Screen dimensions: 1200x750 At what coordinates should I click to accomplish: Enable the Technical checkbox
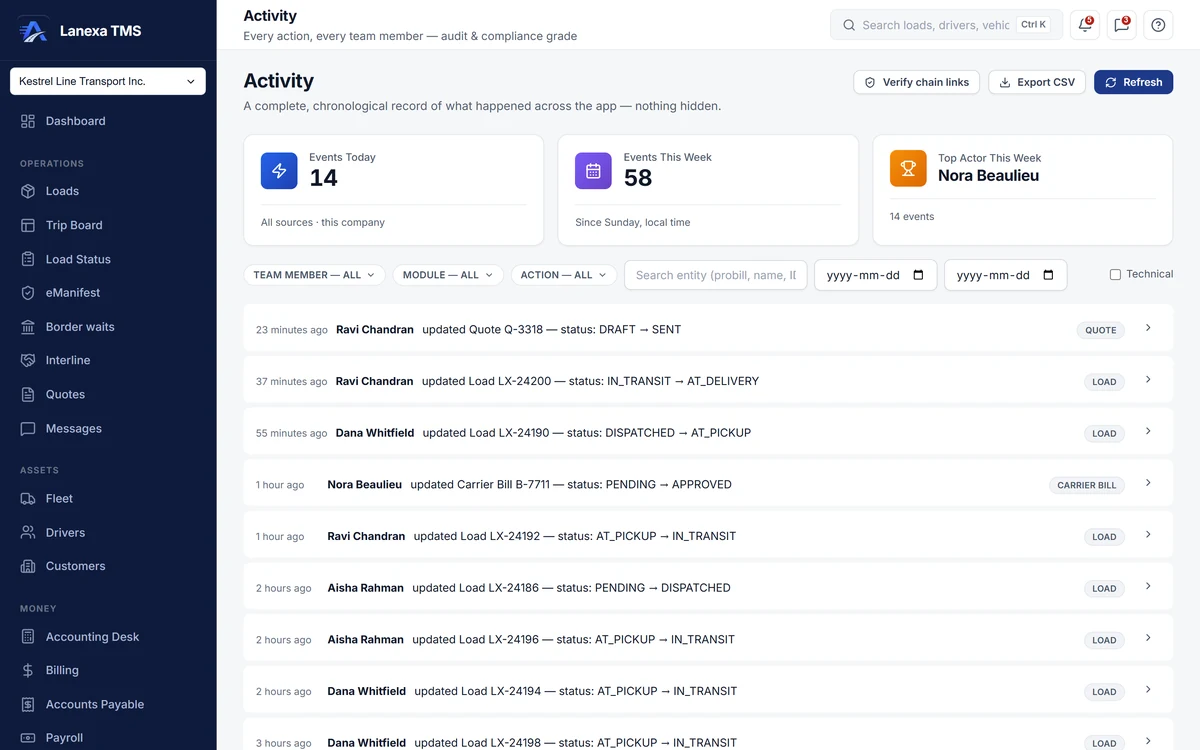click(x=1115, y=274)
